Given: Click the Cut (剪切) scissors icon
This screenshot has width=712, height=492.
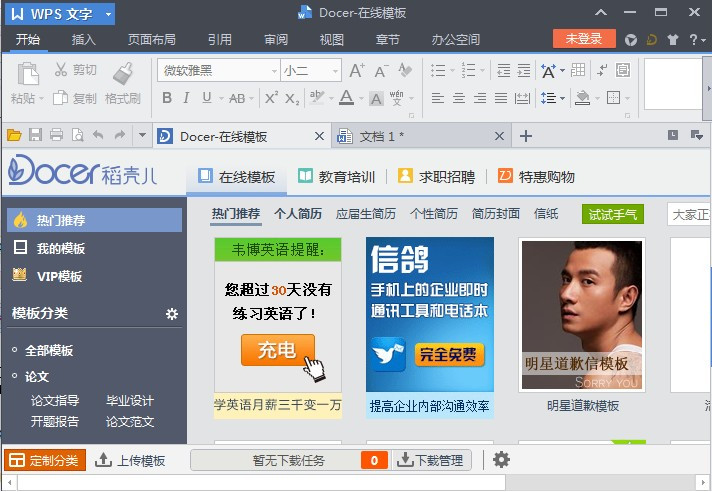Looking at the screenshot, I should tap(61, 69).
